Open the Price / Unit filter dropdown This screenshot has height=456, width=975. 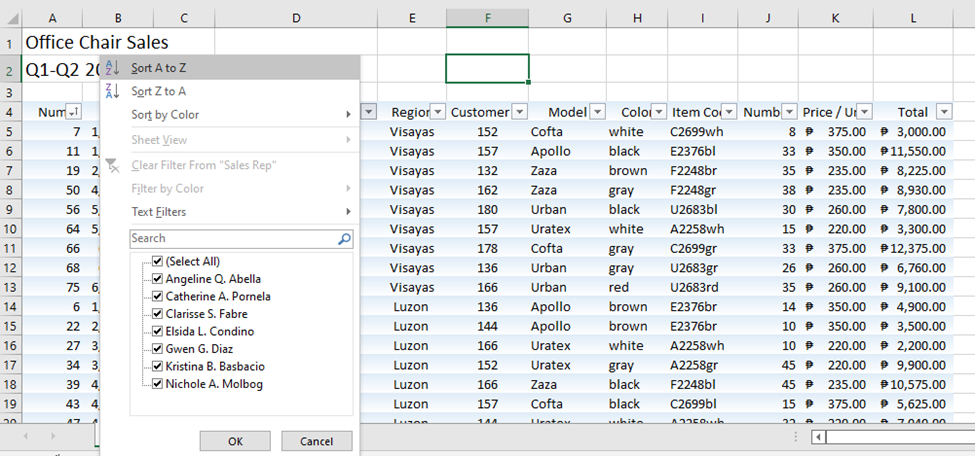click(864, 112)
